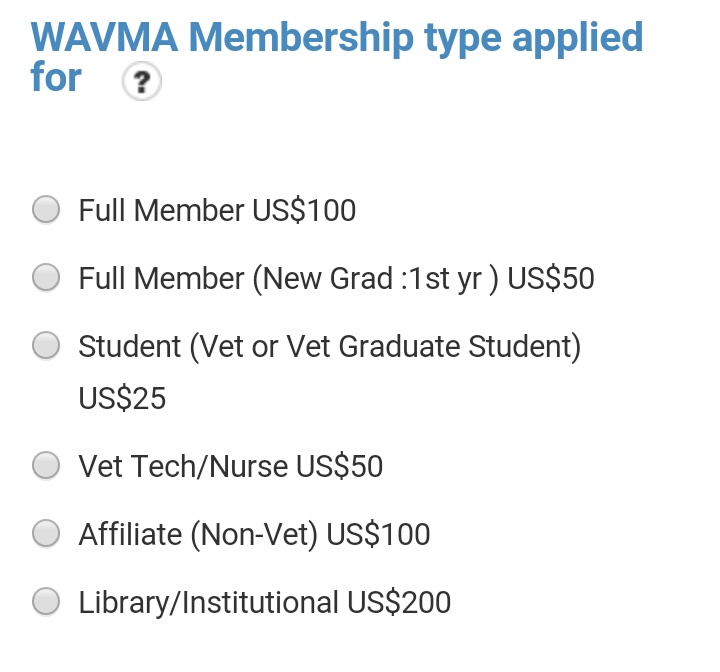This screenshot has width=720, height=672.
Task: Open the help question mark icon
Action: [x=141, y=83]
